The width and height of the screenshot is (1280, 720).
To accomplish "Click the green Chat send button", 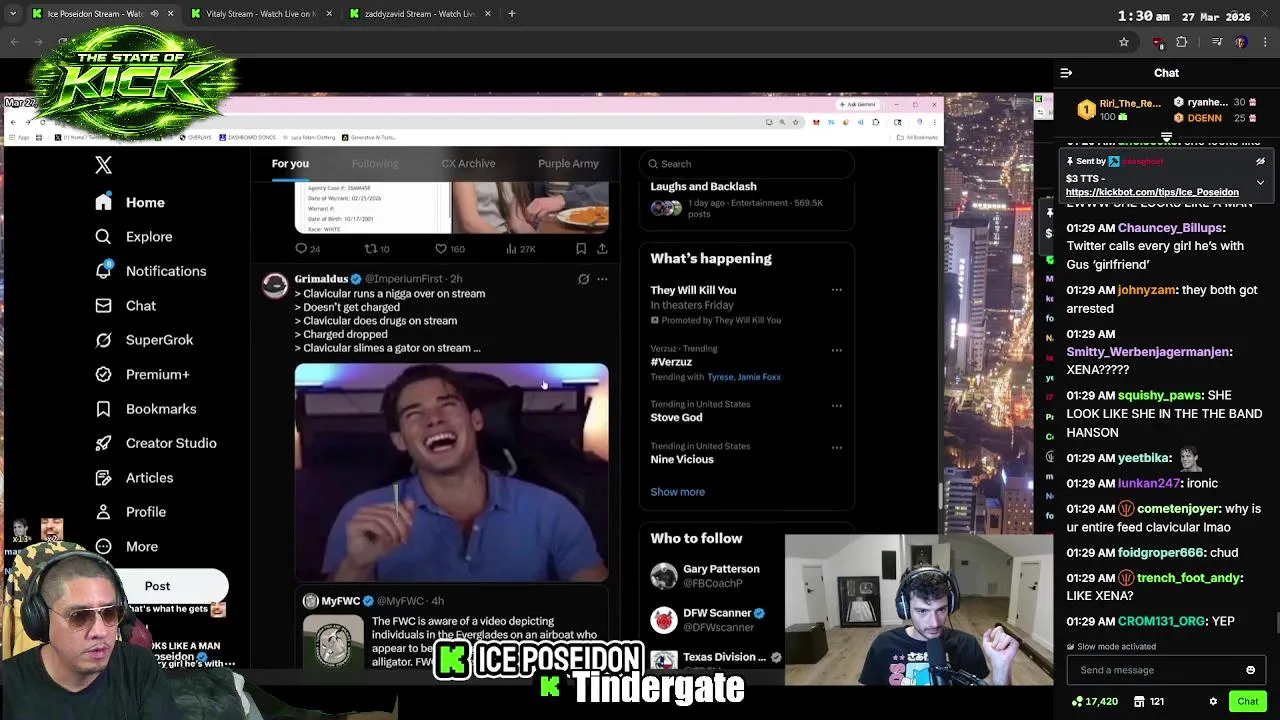I will pyautogui.click(x=1248, y=702).
